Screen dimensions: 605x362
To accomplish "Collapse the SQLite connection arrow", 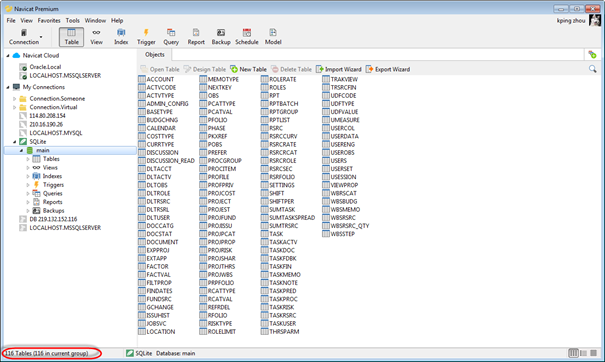I will tap(15, 142).
